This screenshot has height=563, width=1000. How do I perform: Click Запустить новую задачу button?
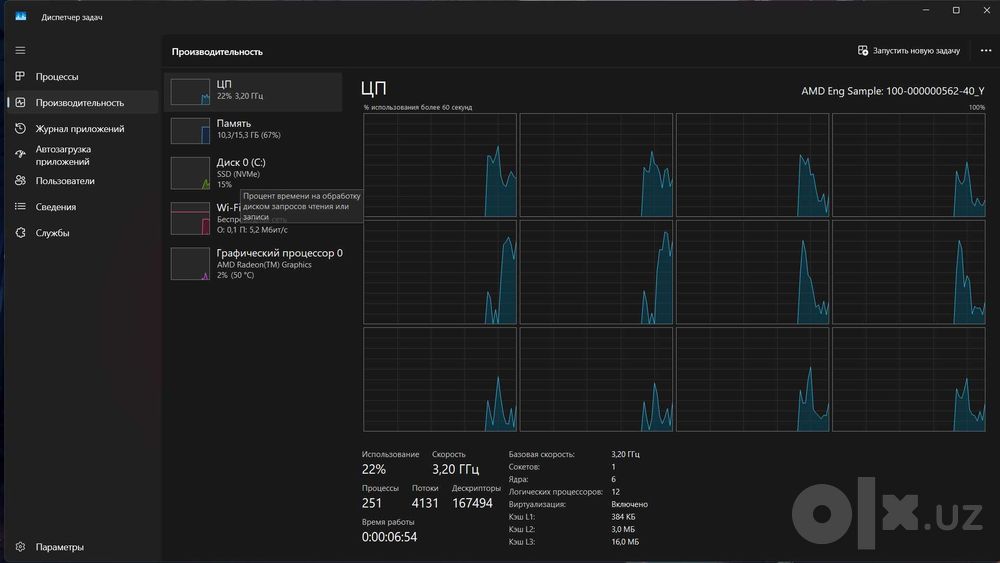pyautogui.click(x=909, y=50)
